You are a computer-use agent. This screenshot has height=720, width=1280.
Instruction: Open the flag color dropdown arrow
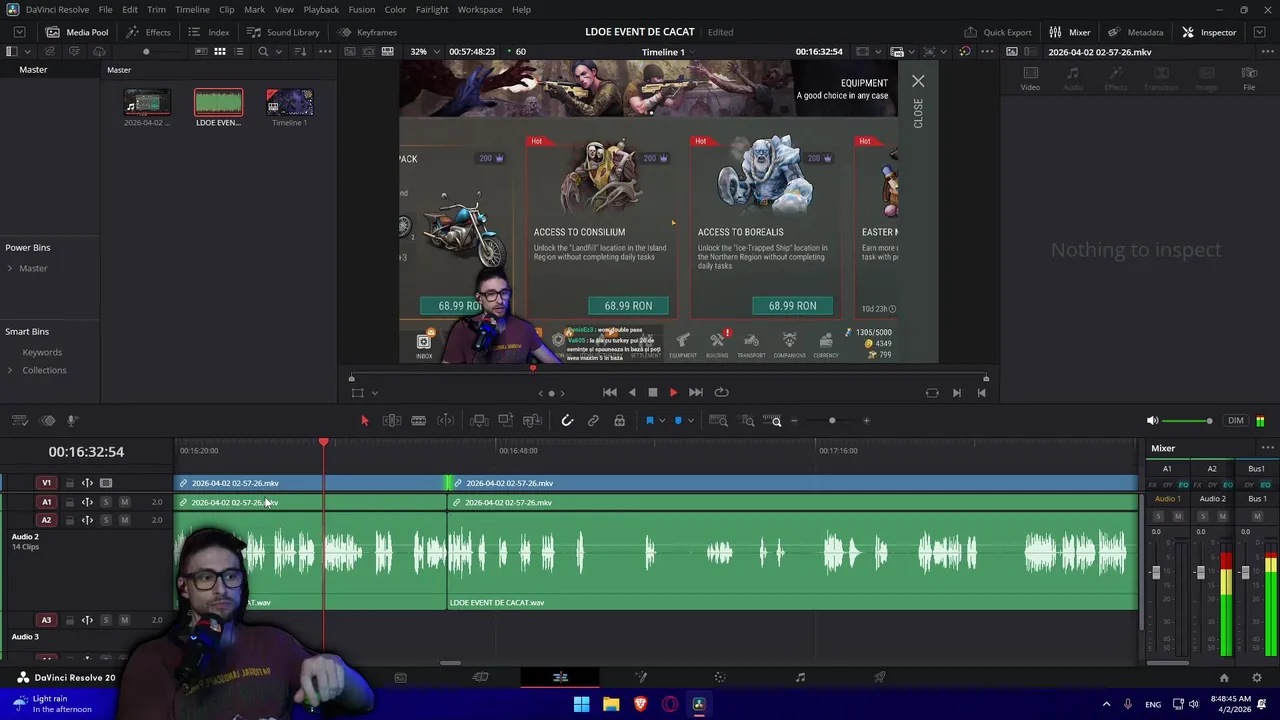(661, 421)
